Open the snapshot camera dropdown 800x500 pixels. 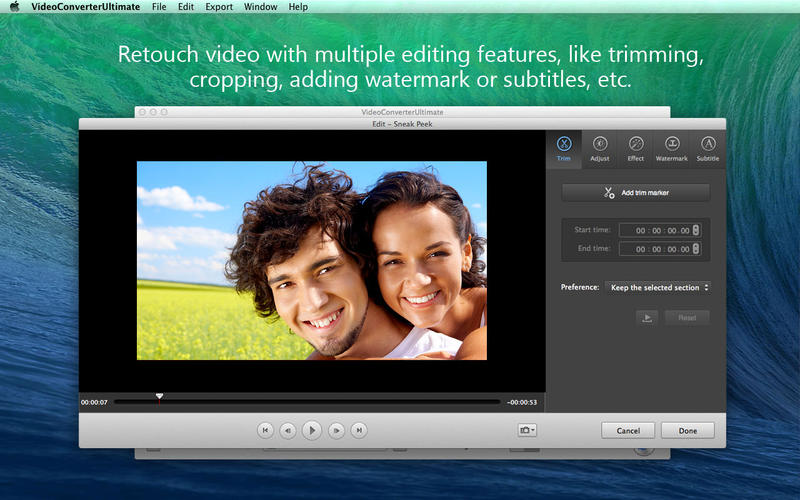(x=527, y=430)
